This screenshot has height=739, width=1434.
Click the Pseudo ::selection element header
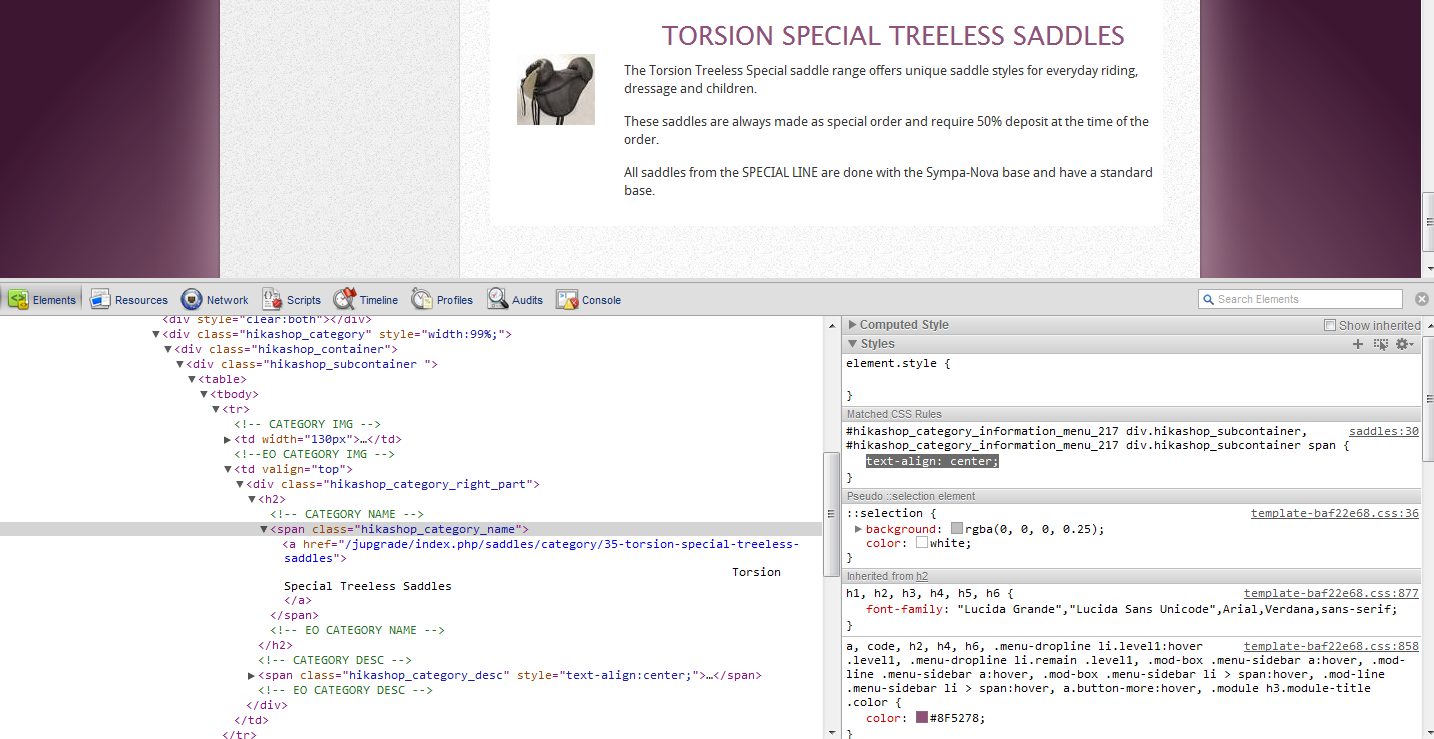pyautogui.click(x=1132, y=496)
